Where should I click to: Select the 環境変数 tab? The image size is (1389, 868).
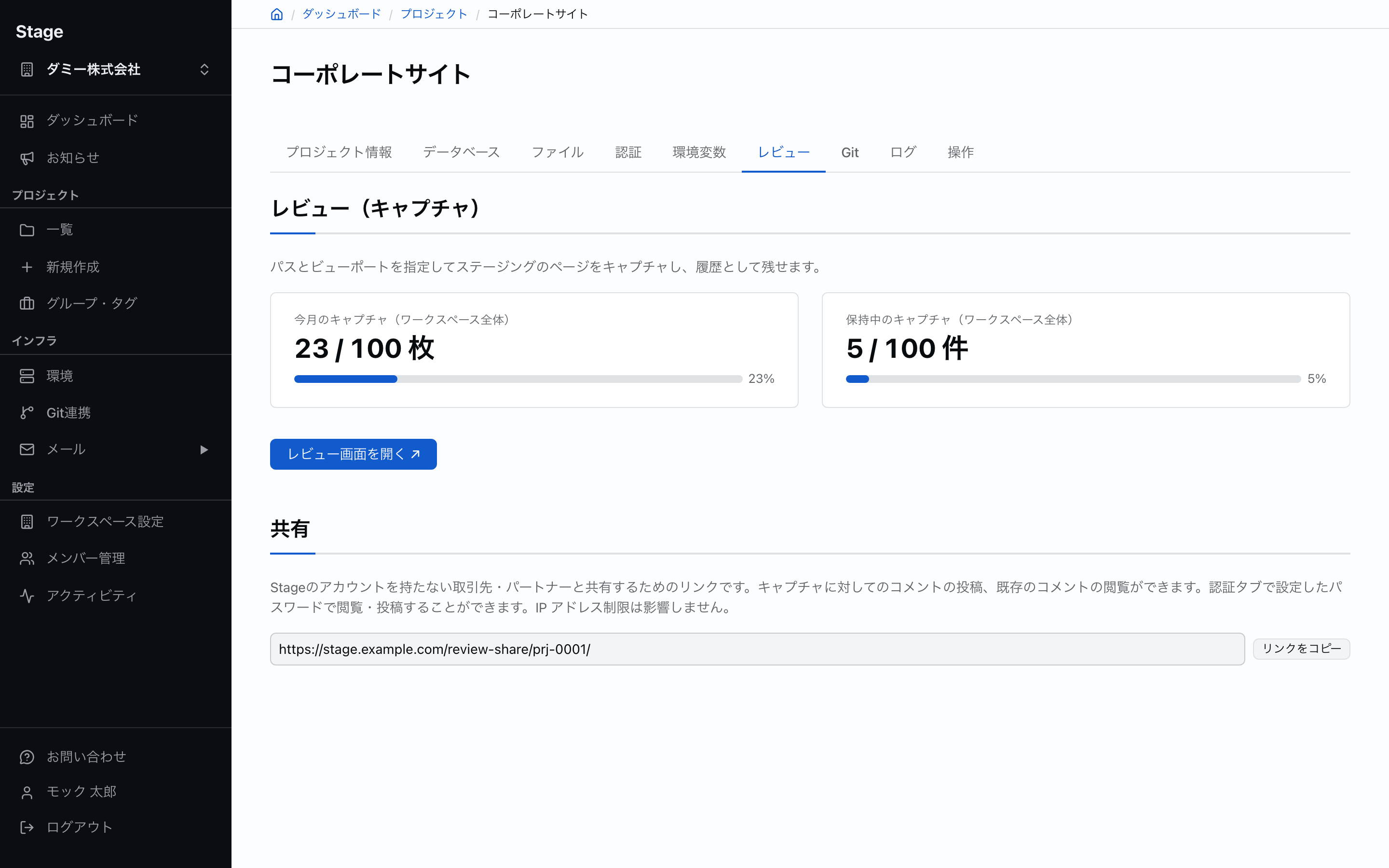tap(699, 152)
